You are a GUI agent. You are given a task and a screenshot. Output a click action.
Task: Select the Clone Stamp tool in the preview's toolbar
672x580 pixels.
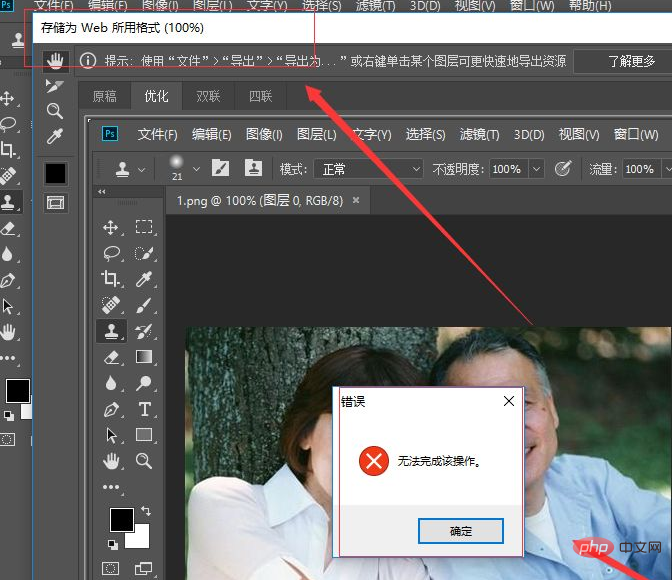pos(111,331)
